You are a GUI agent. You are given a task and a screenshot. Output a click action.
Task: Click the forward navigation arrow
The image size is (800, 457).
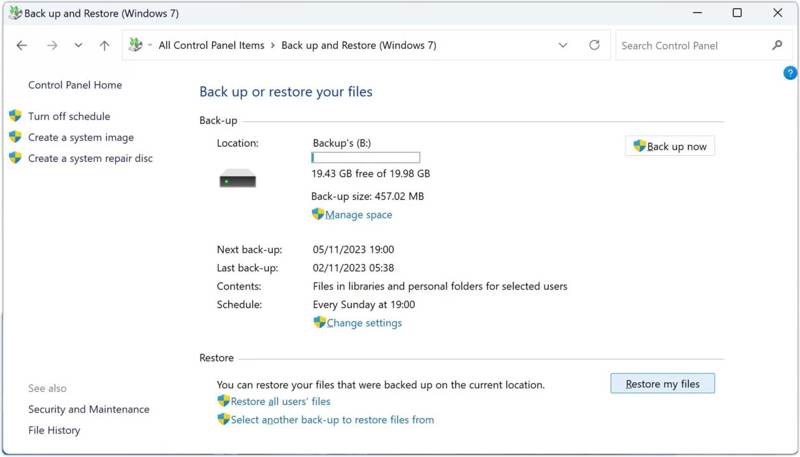52,46
